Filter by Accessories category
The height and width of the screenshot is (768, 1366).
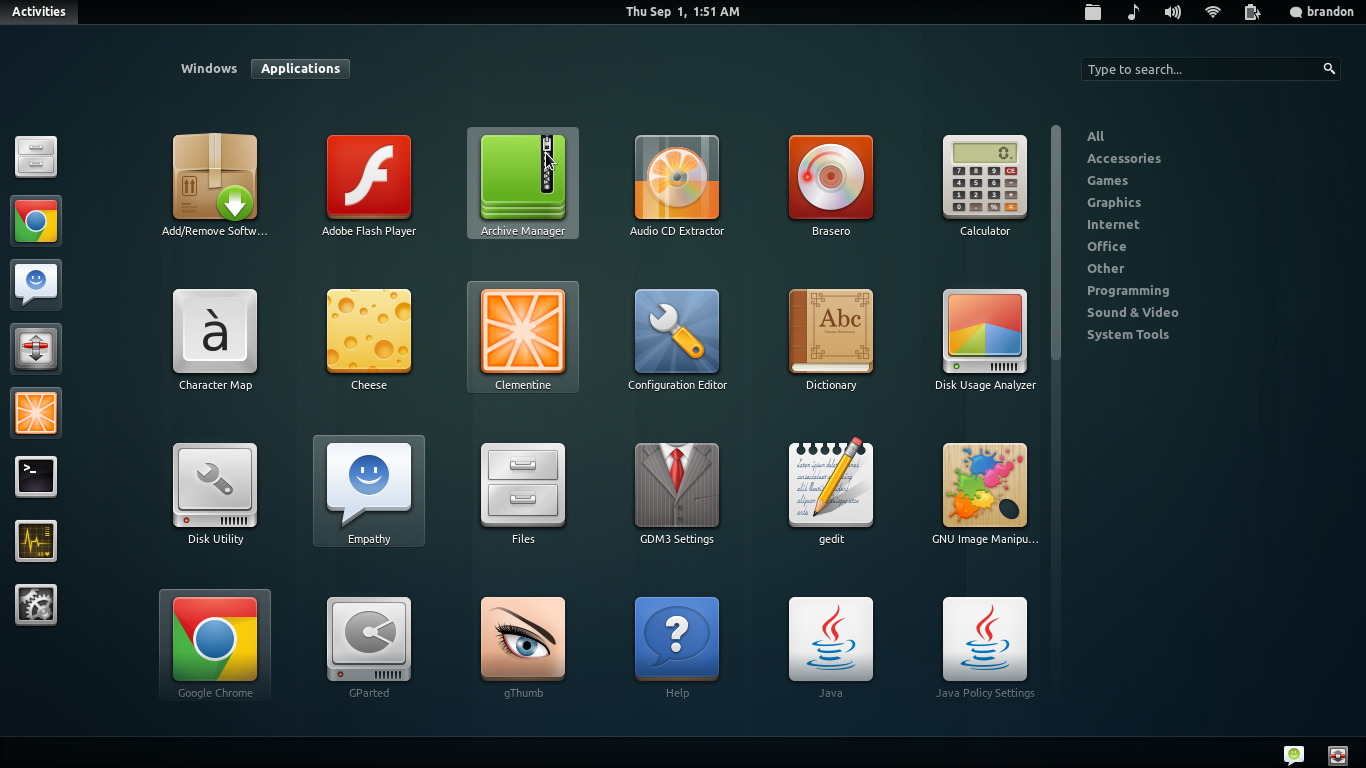1124,158
